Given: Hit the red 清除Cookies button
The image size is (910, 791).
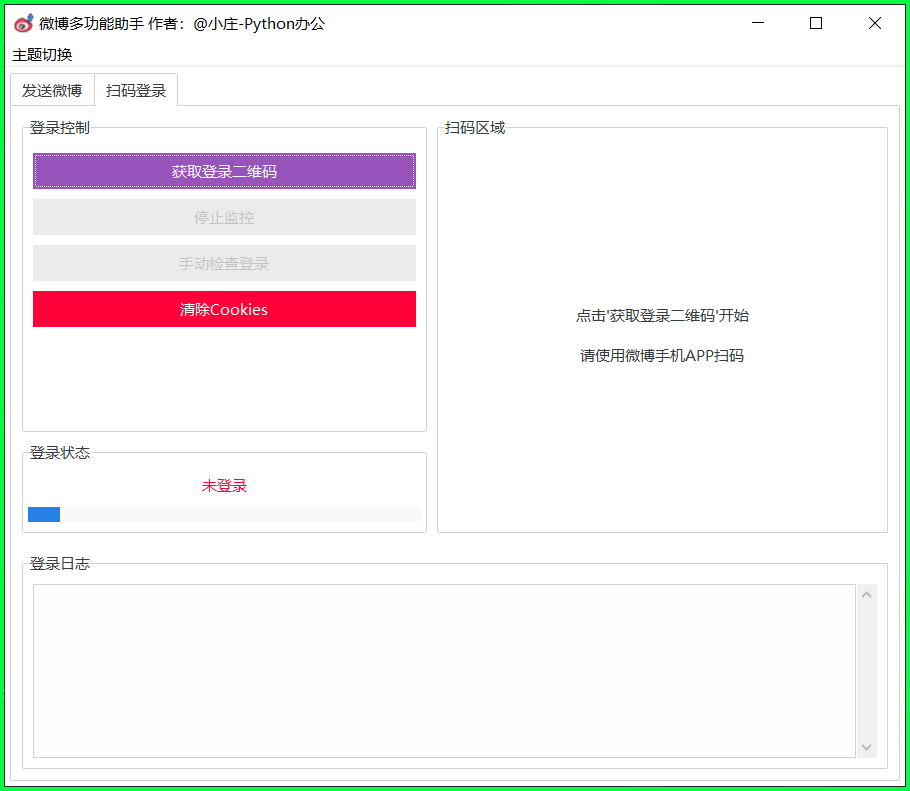Looking at the screenshot, I should coord(224,309).
